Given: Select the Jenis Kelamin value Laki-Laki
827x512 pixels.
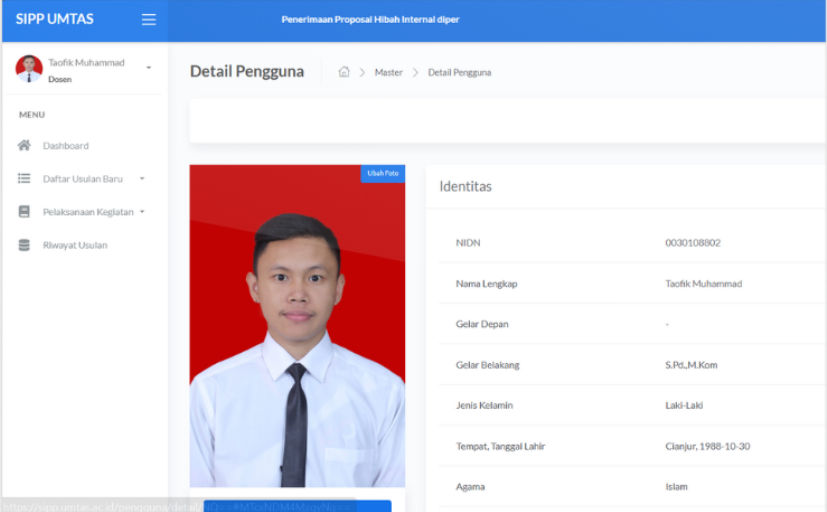Looking at the screenshot, I should coord(684,405).
